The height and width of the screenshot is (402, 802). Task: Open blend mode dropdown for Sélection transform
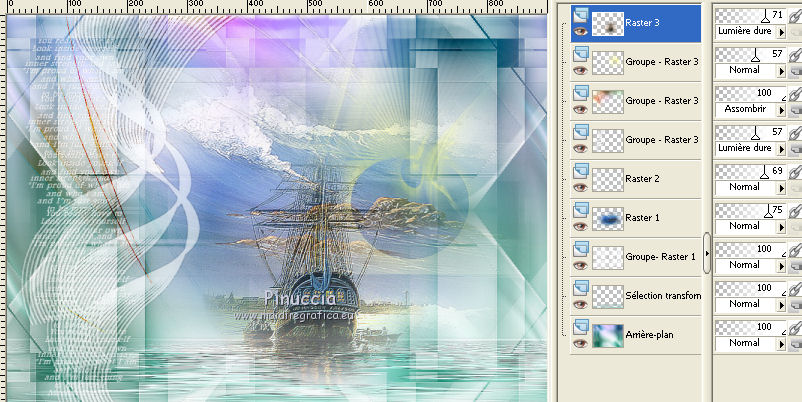click(x=782, y=305)
